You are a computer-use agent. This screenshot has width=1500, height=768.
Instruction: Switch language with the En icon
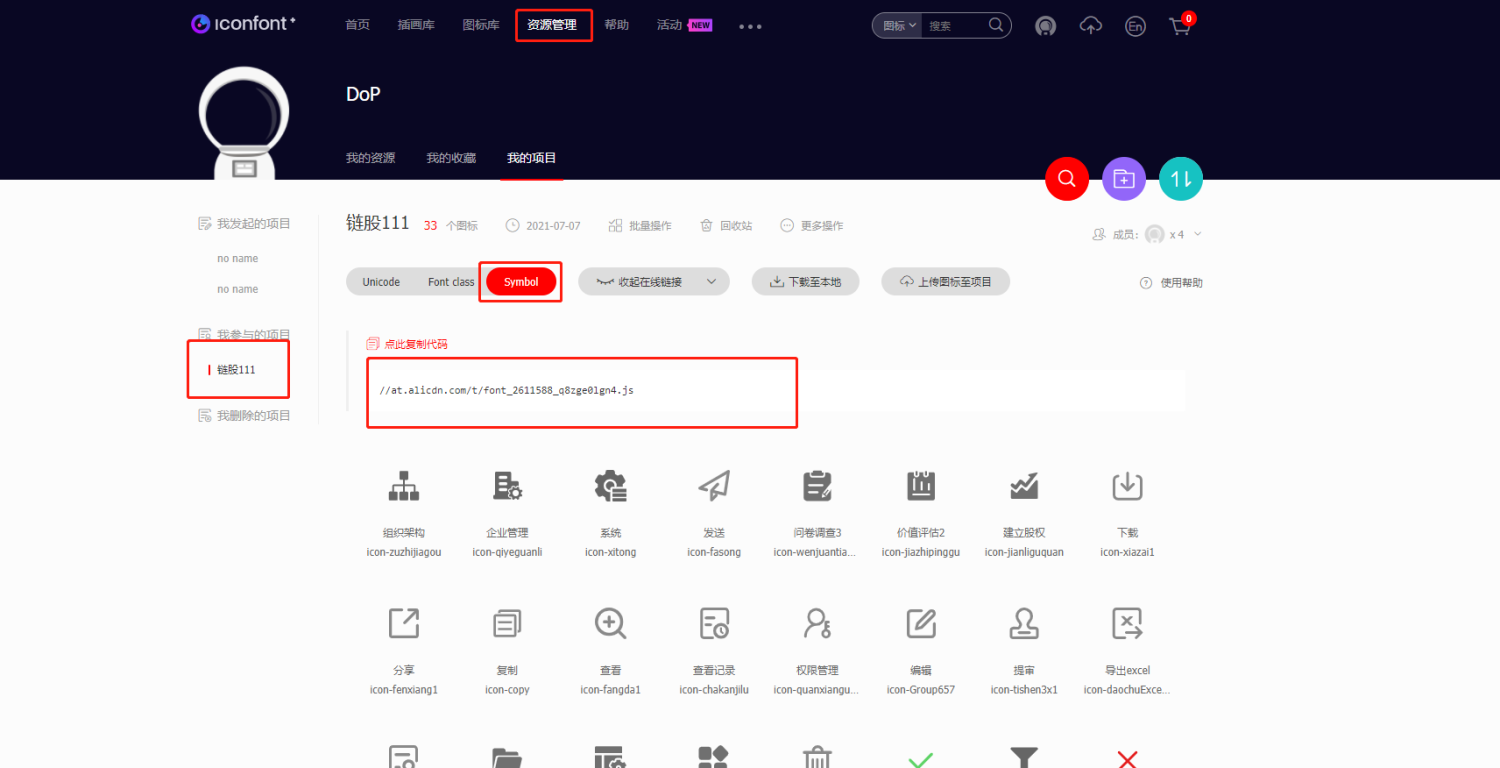pyautogui.click(x=1135, y=26)
